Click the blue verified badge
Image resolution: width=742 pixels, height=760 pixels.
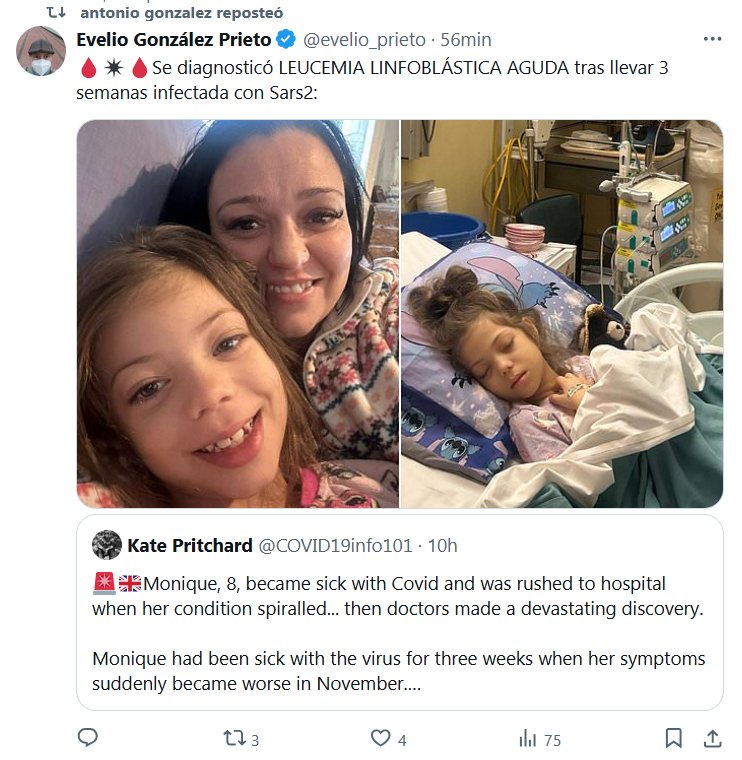(285, 40)
